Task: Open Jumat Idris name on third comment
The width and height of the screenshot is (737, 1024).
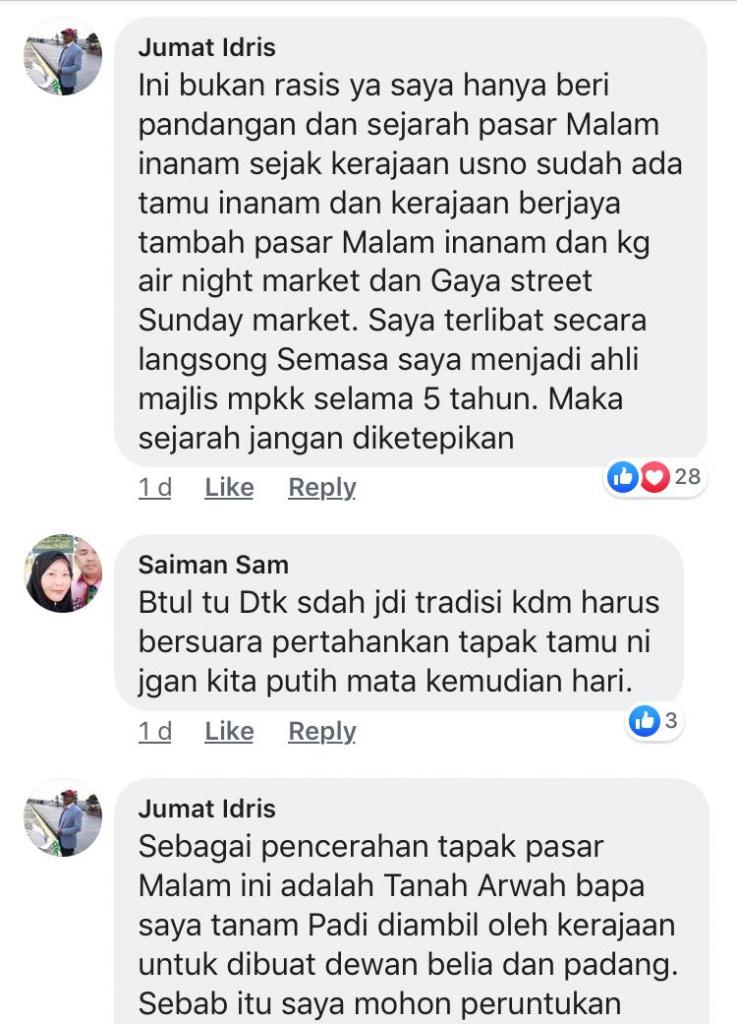Action: point(207,809)
